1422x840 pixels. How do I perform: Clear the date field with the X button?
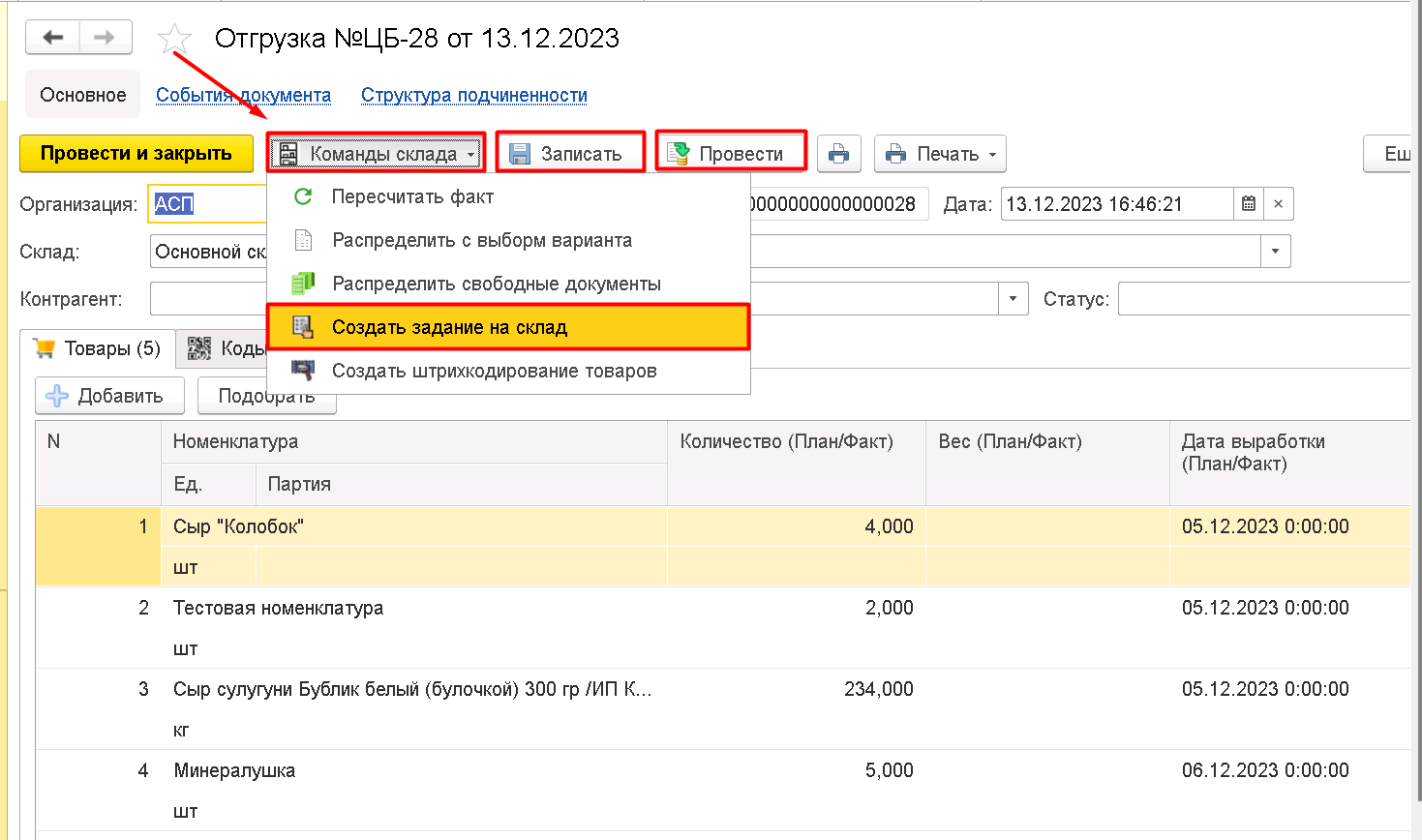coord(1278,204)
